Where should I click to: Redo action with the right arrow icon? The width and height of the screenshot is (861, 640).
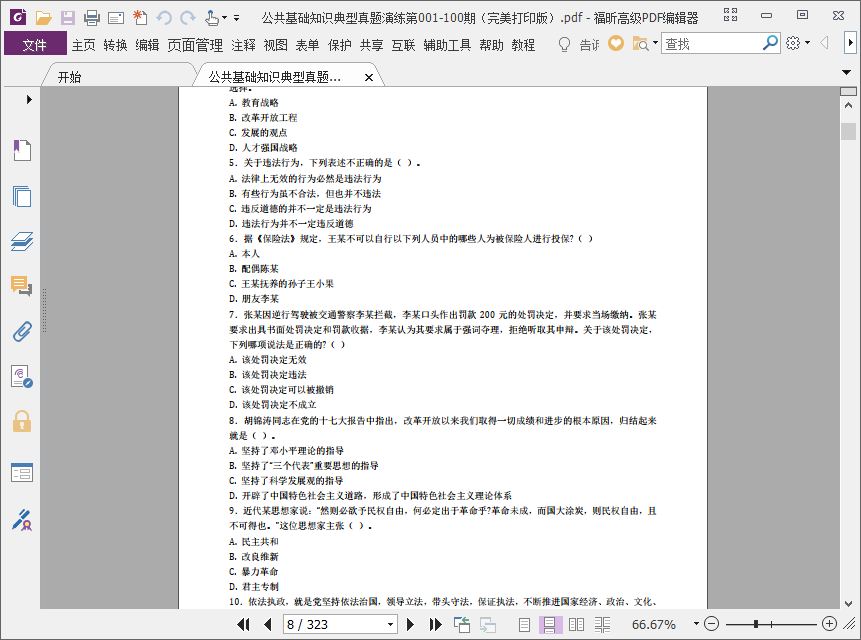tap(188, 18)
